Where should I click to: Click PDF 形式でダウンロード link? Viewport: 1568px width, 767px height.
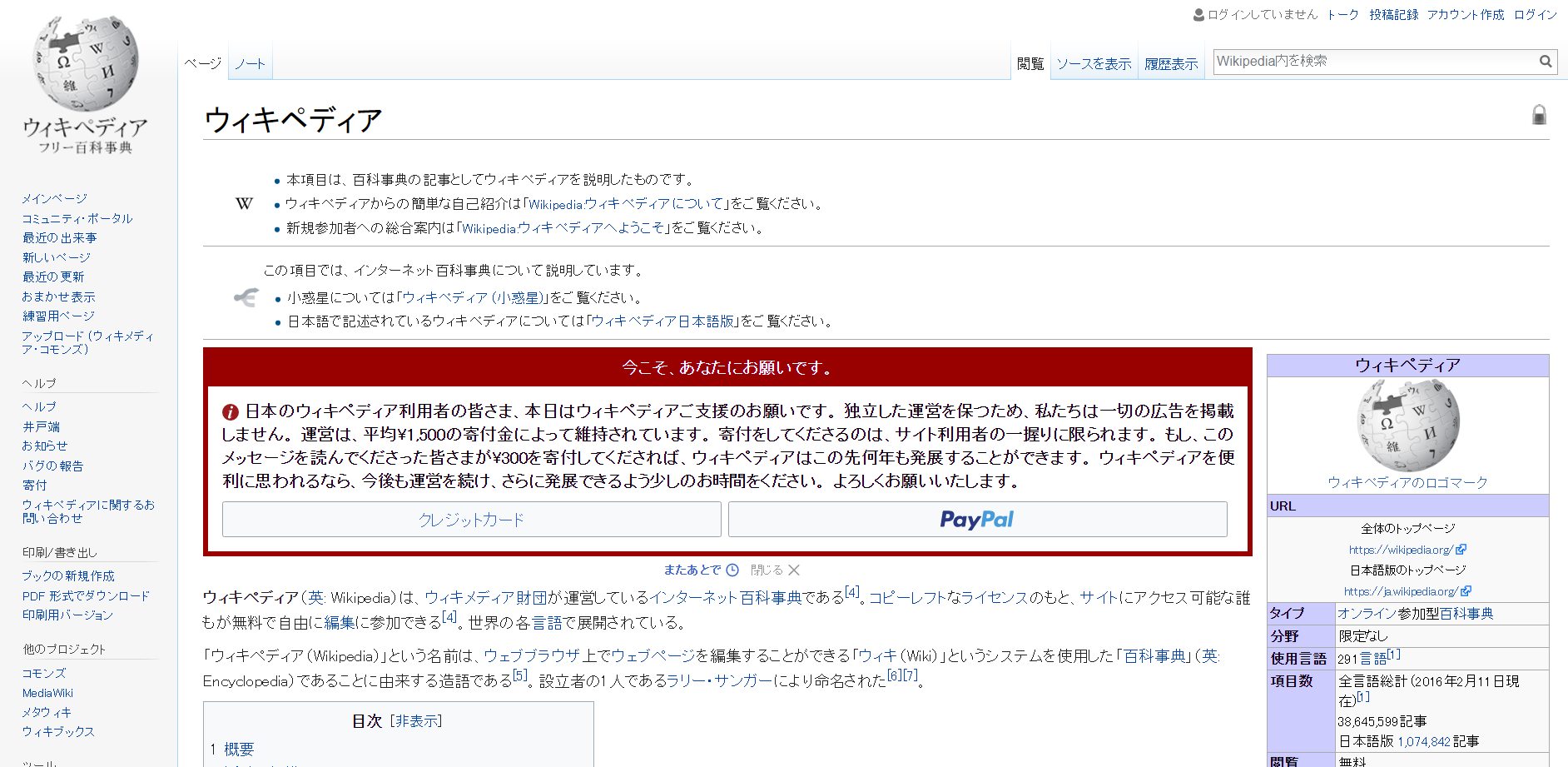click(86, 596)
